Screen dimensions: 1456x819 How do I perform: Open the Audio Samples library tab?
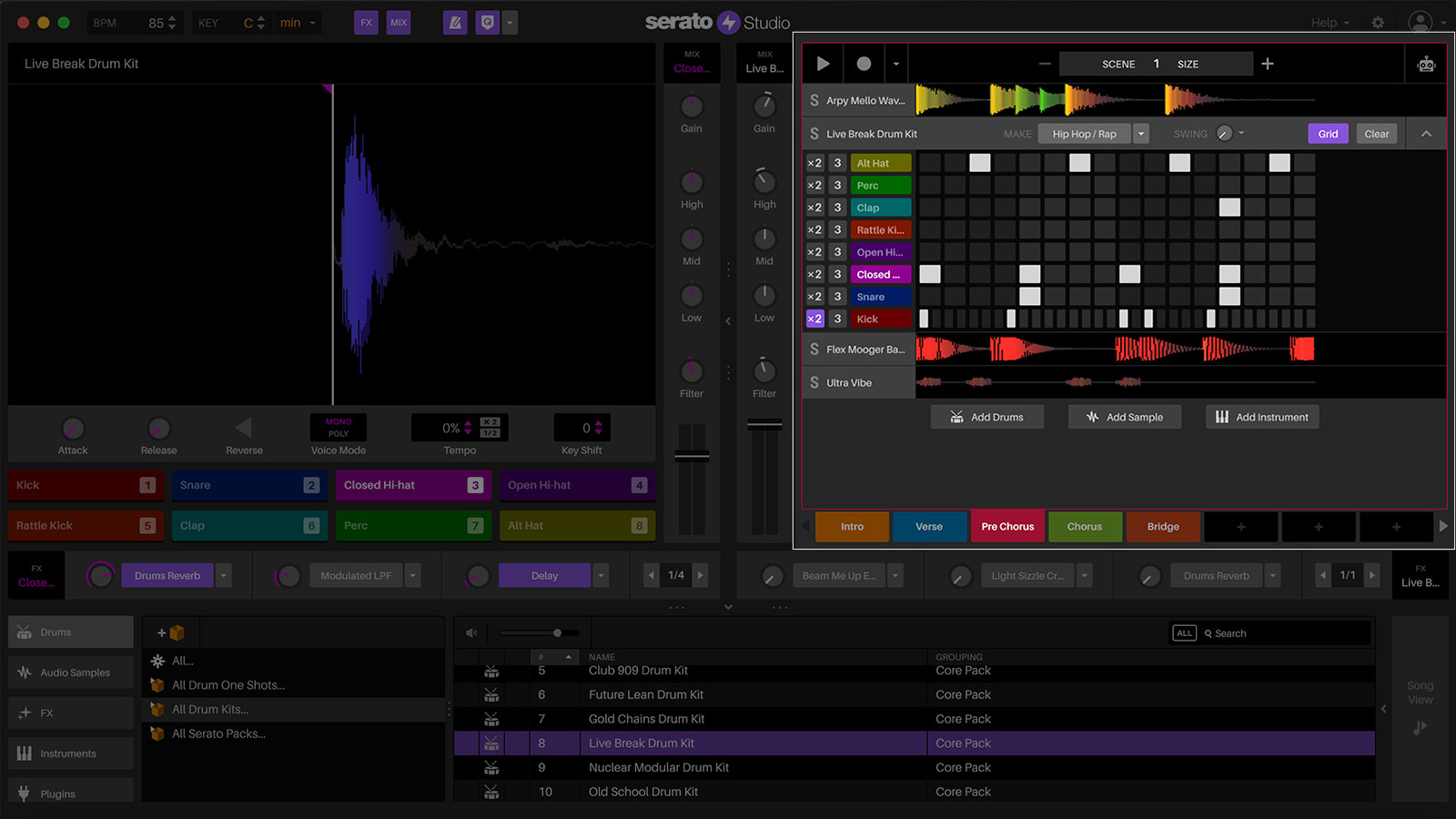click(71, 672)
